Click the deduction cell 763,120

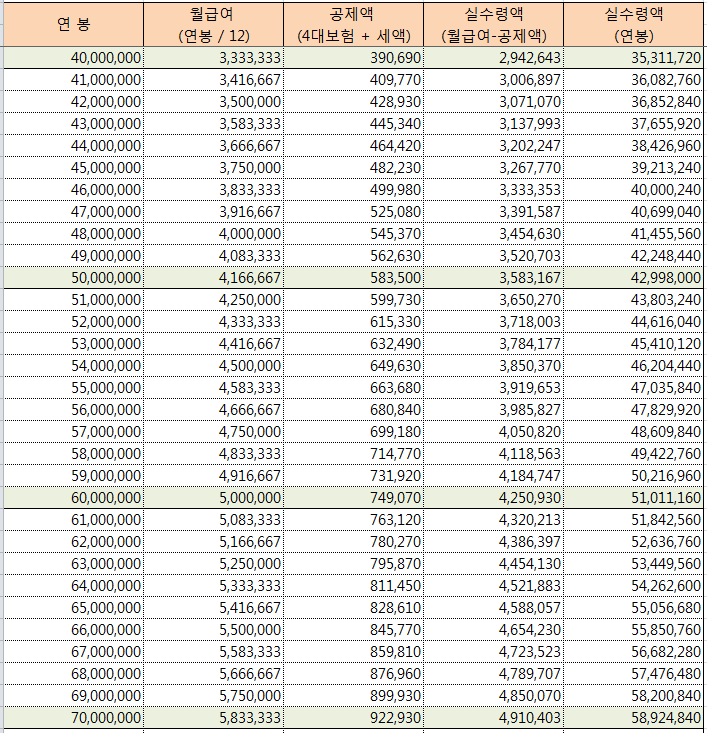[354, 519]
